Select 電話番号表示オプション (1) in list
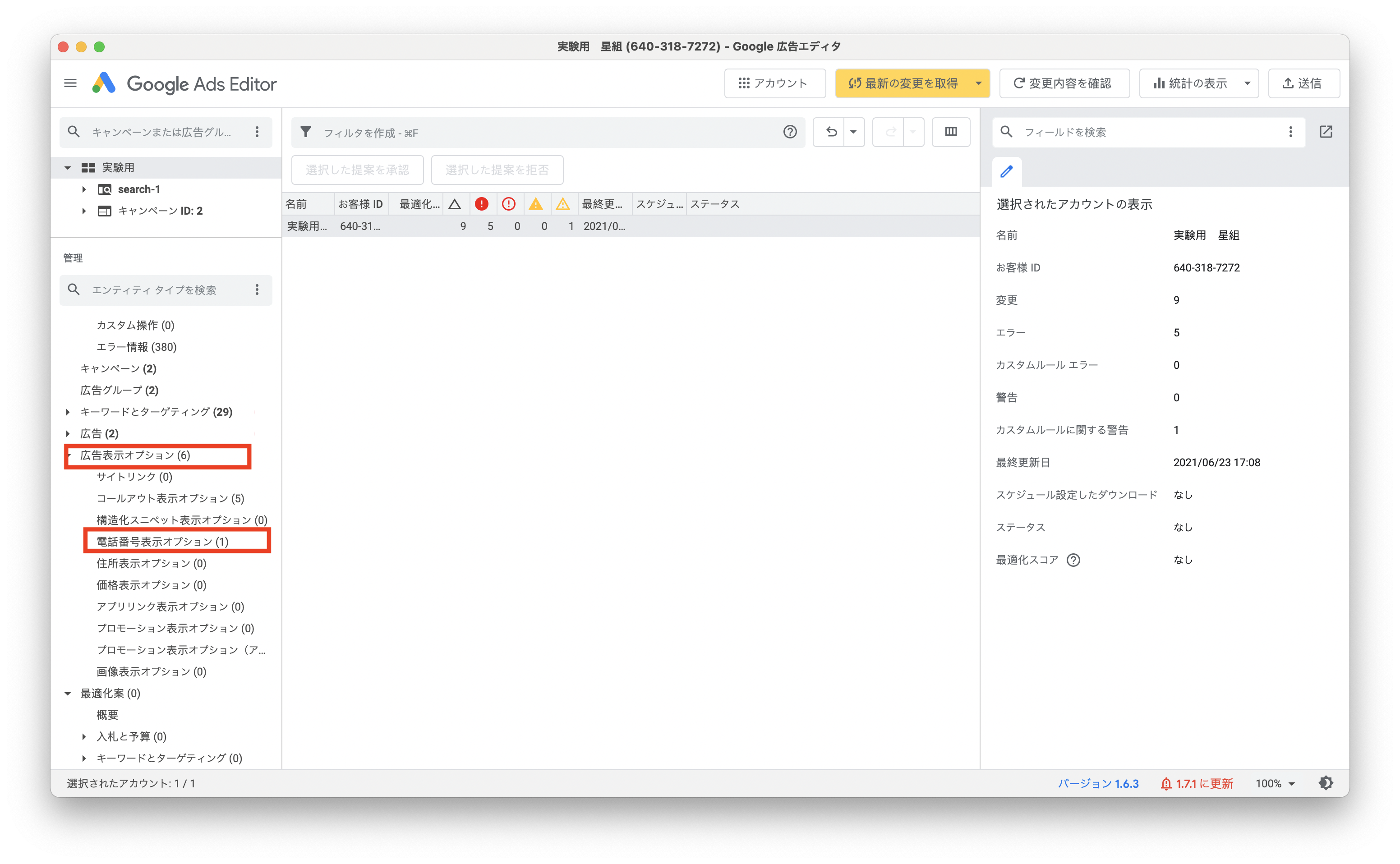This screenshot has height=864, width=1400. [162, 541]
